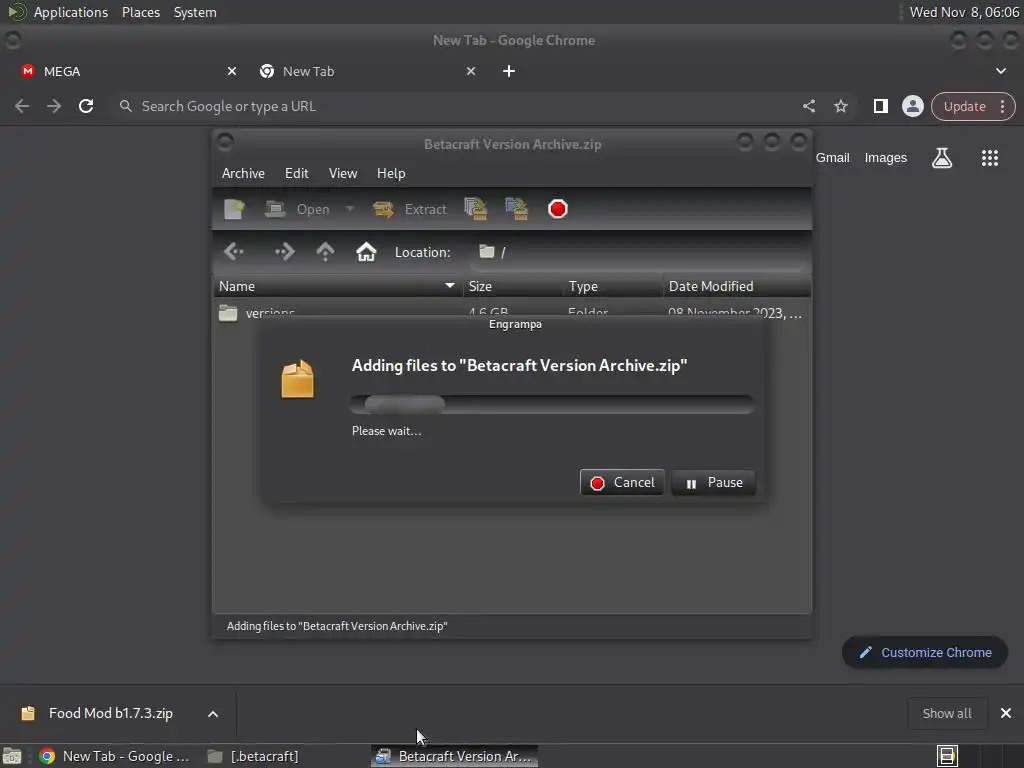
Task: Click the add folder toolbar icon
Action: tap(517, 209)
